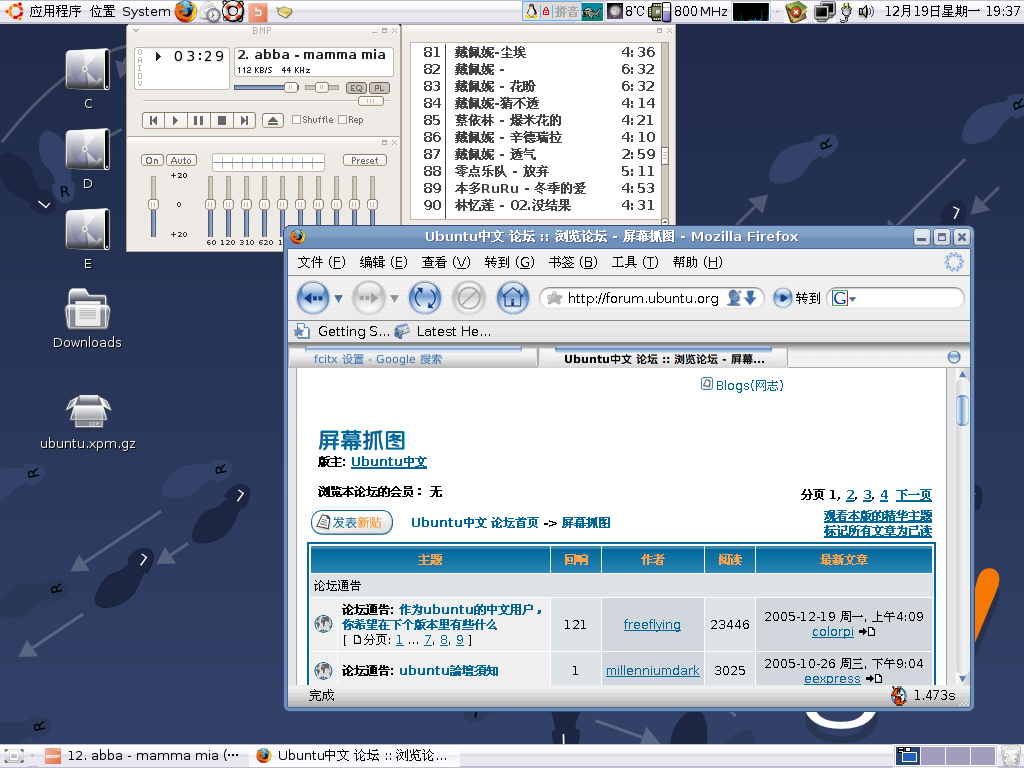Select playlist track 88 零点乐队 - 放弃
The height and width of the screenshot is (768, 1024).
pyautogui.click(x=539, y=171)
